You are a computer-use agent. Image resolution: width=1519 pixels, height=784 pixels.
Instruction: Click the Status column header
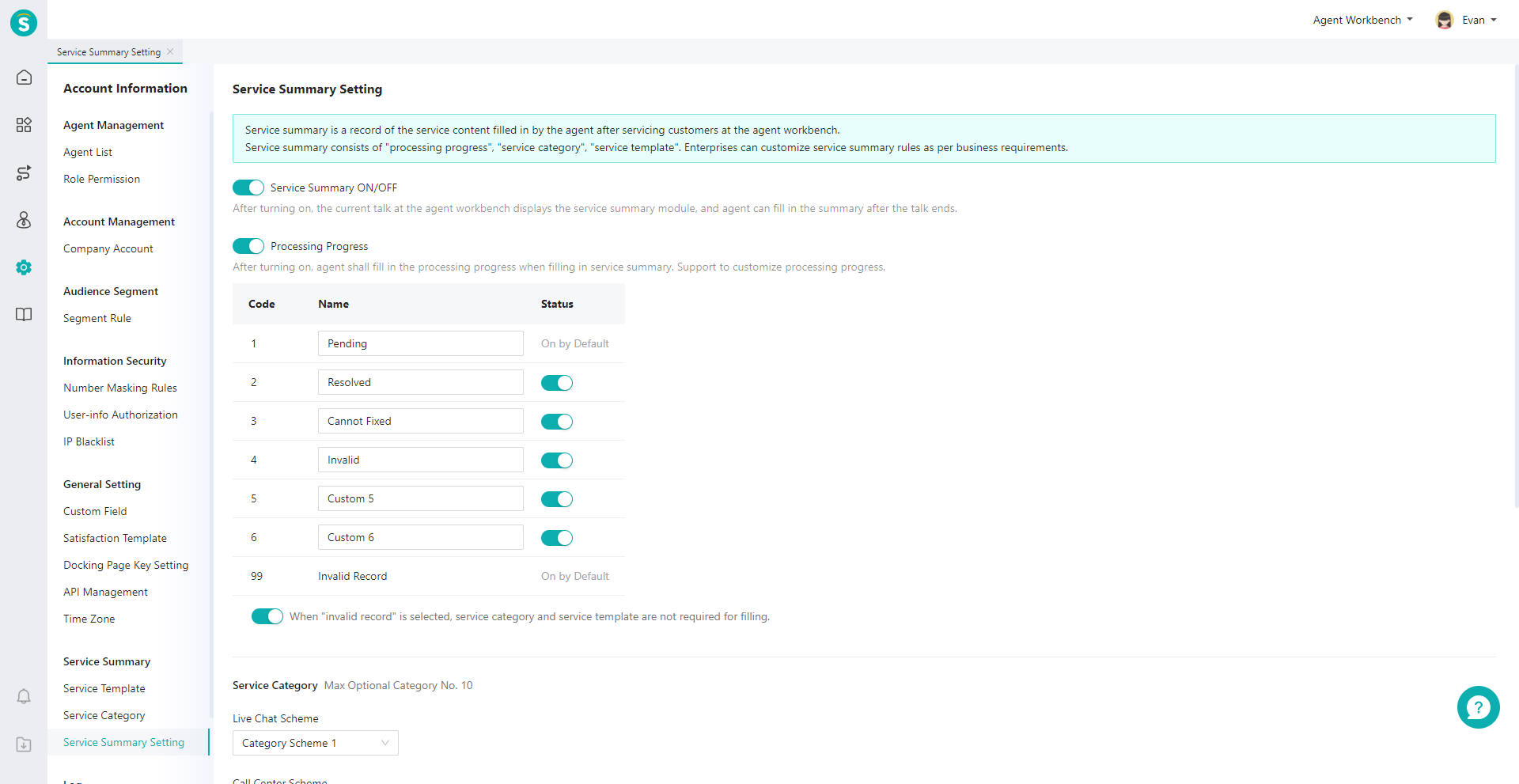pyautogui.click(x=557, y=304)
